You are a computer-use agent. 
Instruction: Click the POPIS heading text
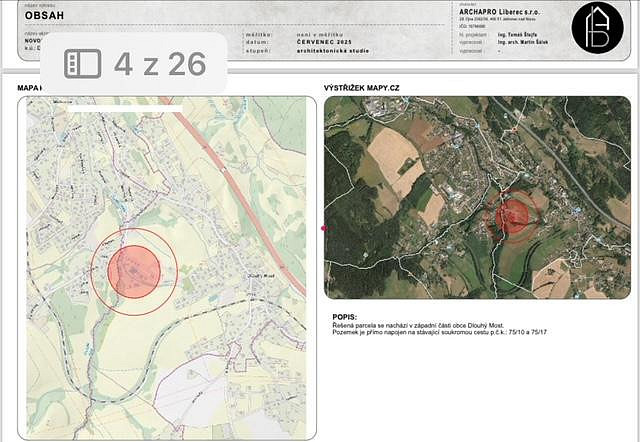pos(345,314)
